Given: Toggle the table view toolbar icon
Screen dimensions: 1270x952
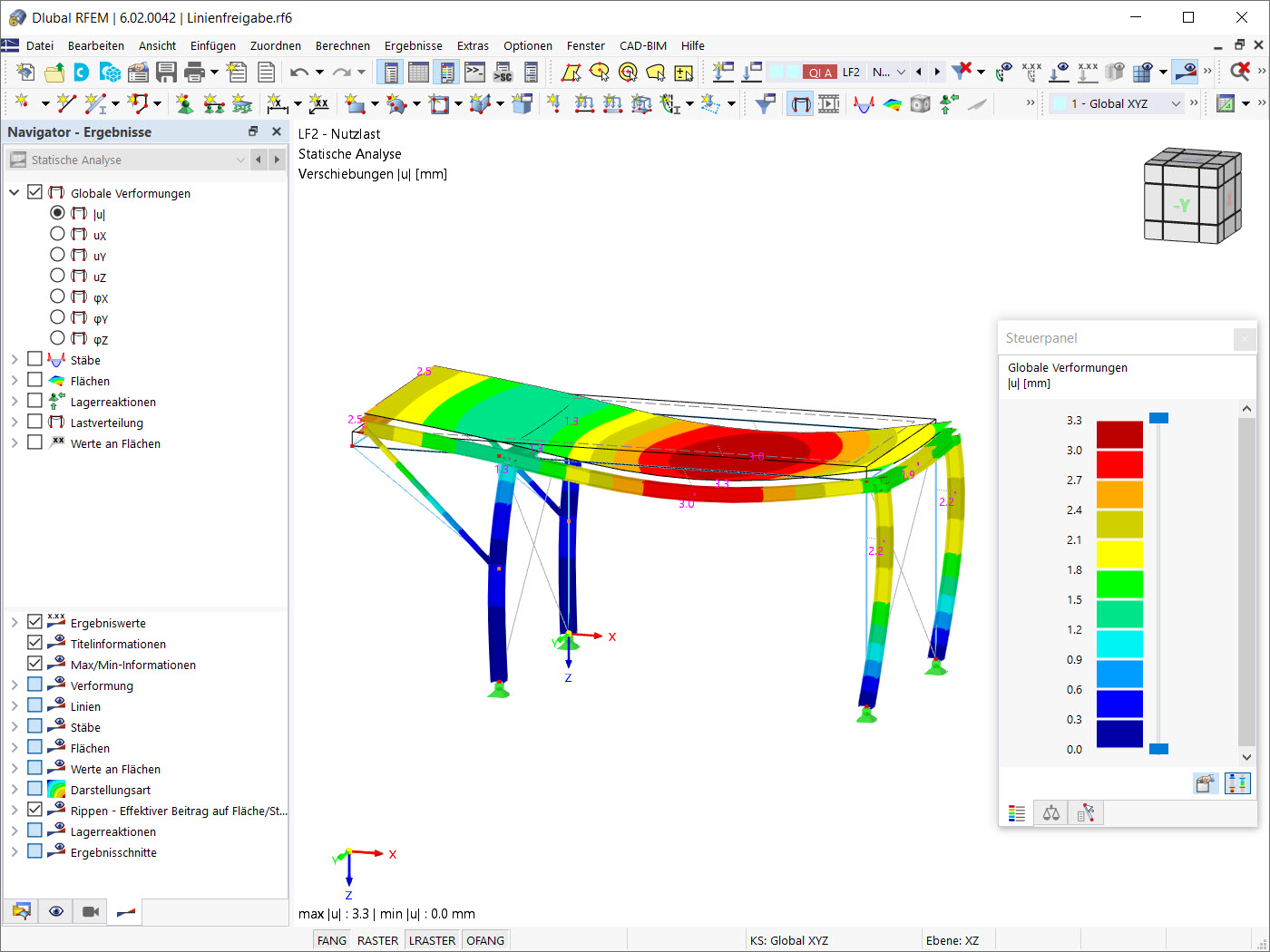Looking at the screenshot, I should click(418, 73).
